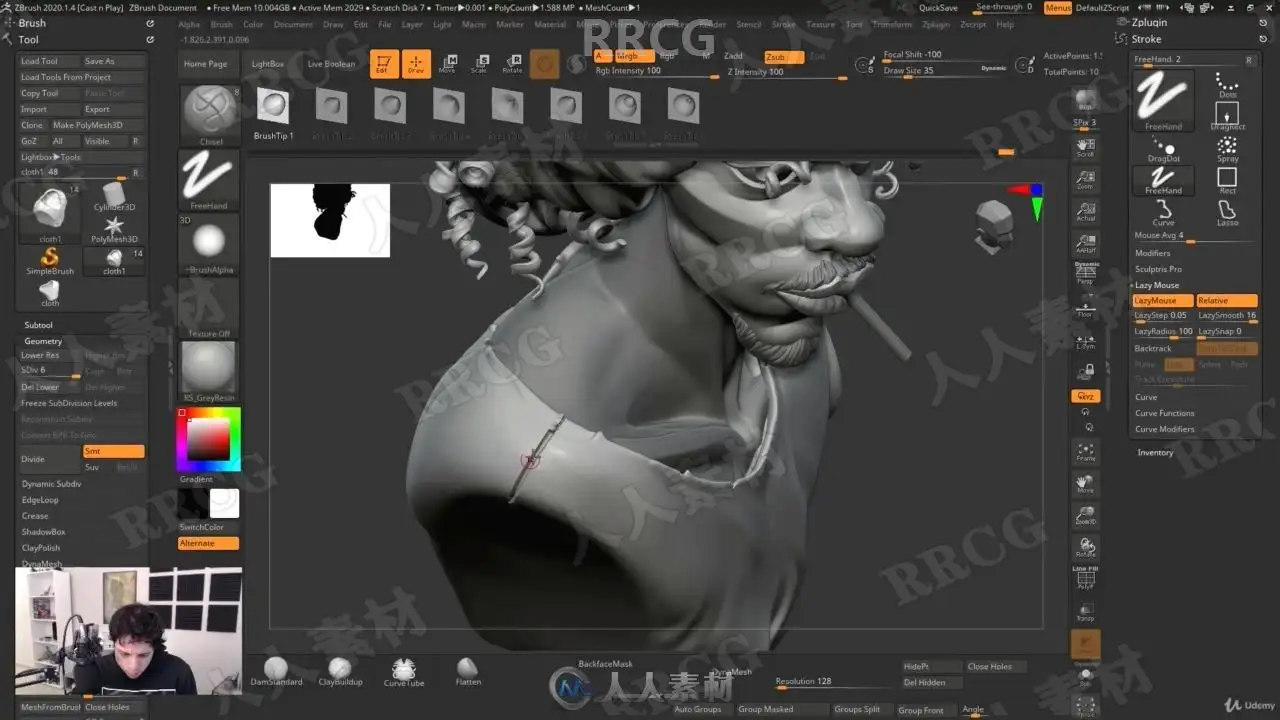Choose the Curve stroke type
This screenshot has width=1280, height=720.
tap(1163, 213)
